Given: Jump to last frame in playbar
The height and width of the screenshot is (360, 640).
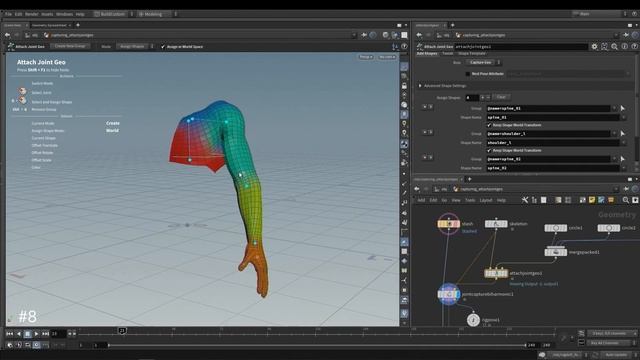Looking at the screenshot, I should click(45, 334).
